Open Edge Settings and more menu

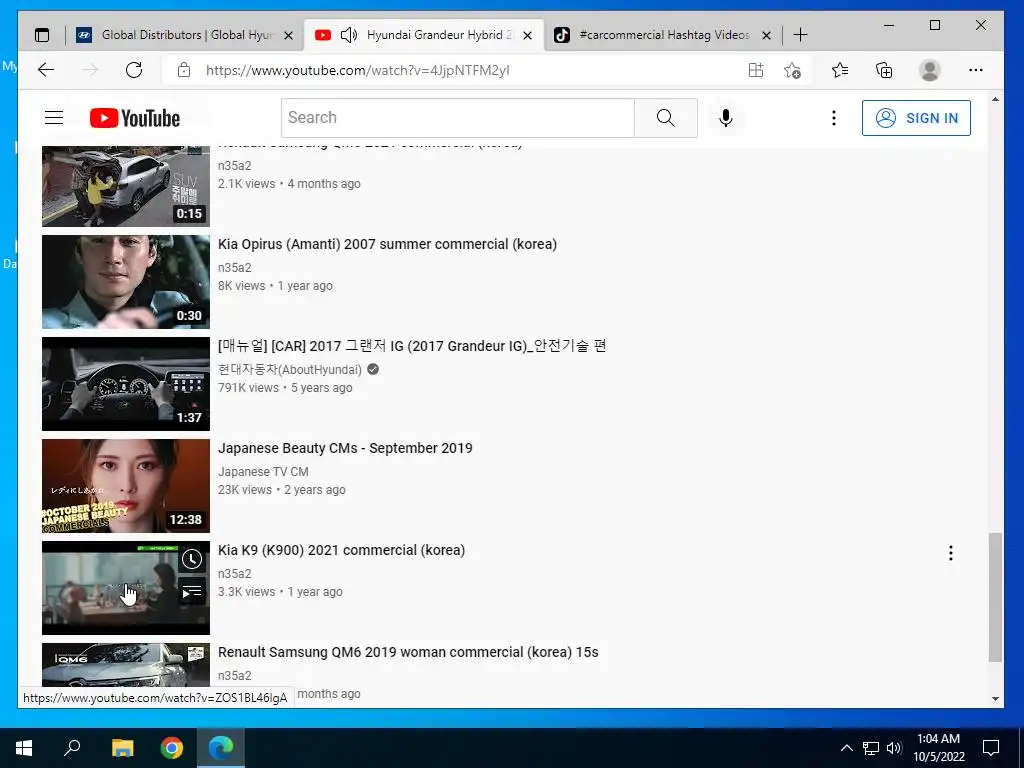pyautogui.click(x=976, y=70)
